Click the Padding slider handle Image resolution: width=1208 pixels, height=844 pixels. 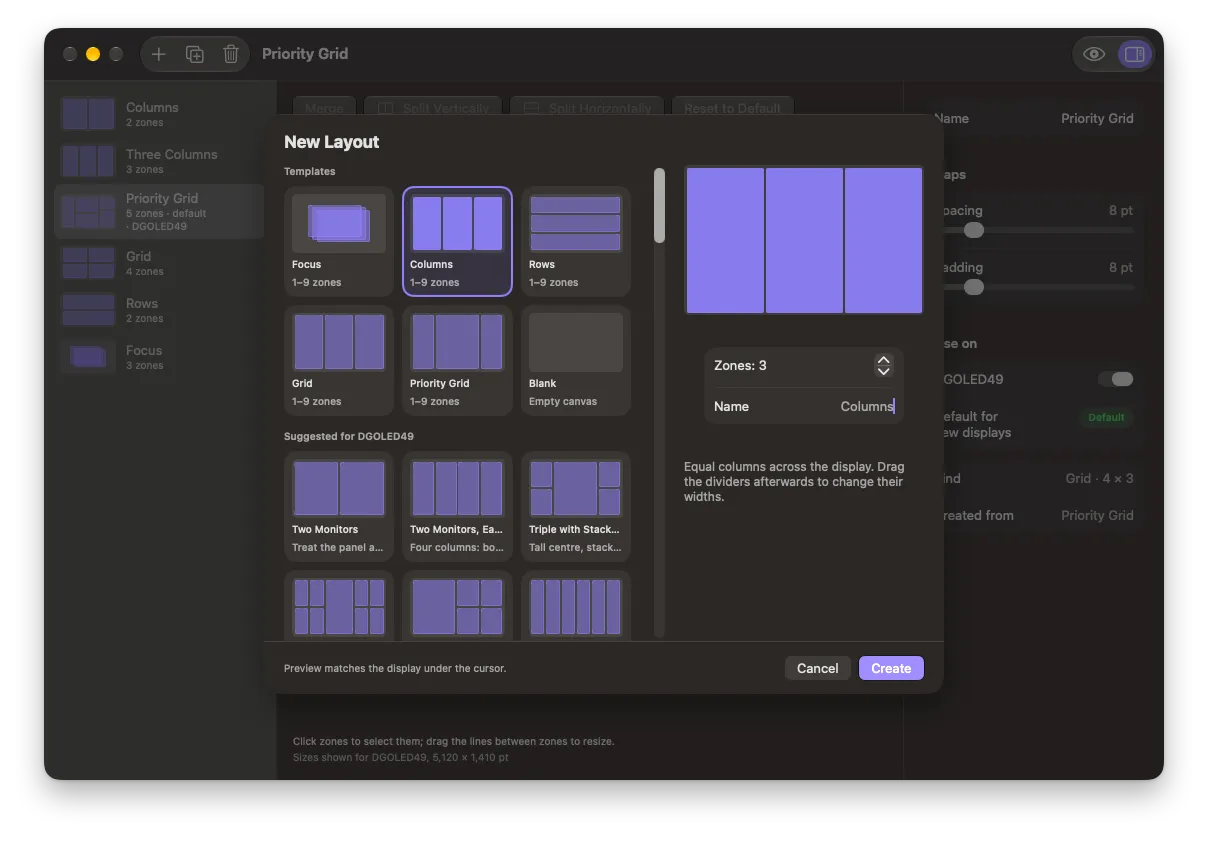coord(974,287)
